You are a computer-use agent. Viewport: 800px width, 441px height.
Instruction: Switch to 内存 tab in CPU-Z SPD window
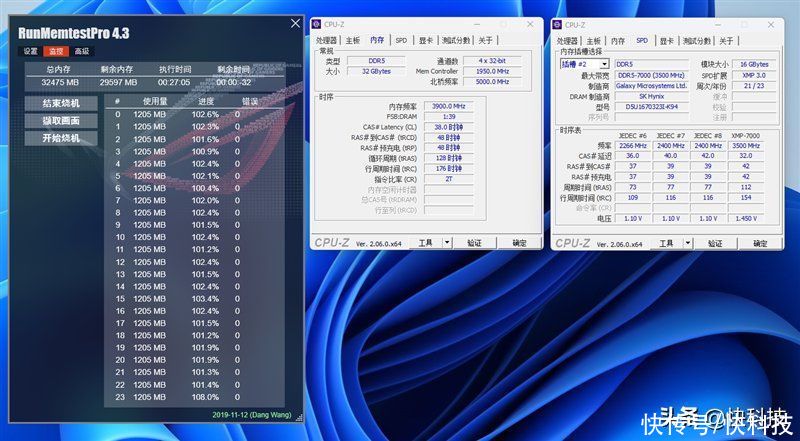click(x=618, y=41)
